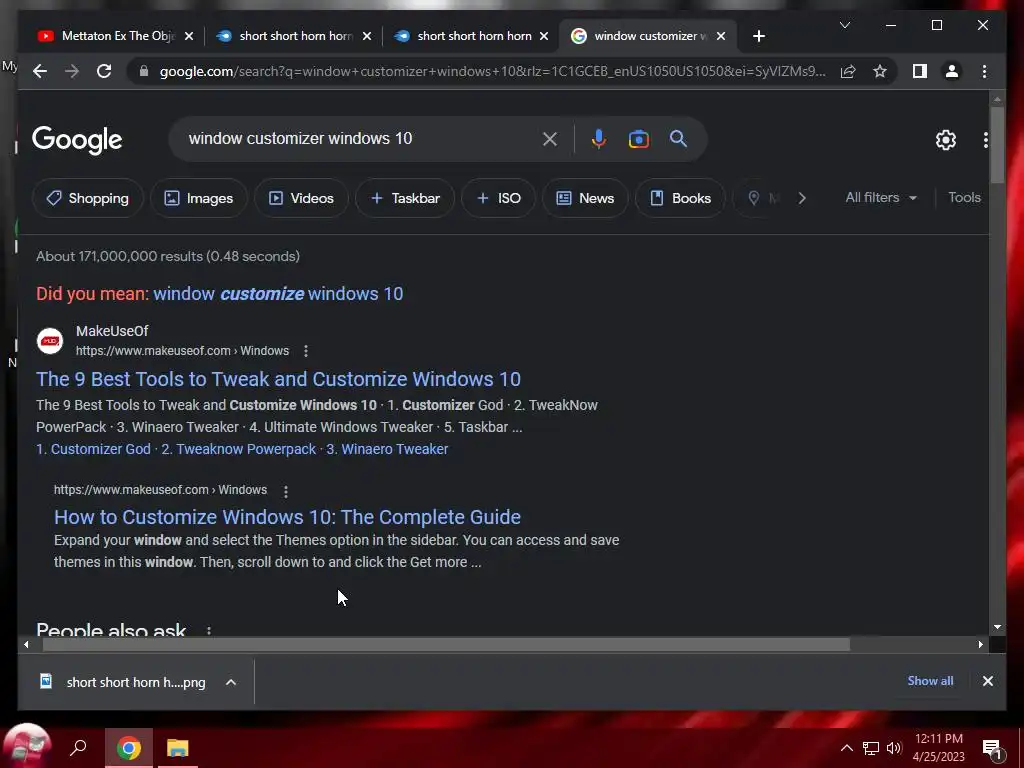Click the address bar URL

click(492, 71)
